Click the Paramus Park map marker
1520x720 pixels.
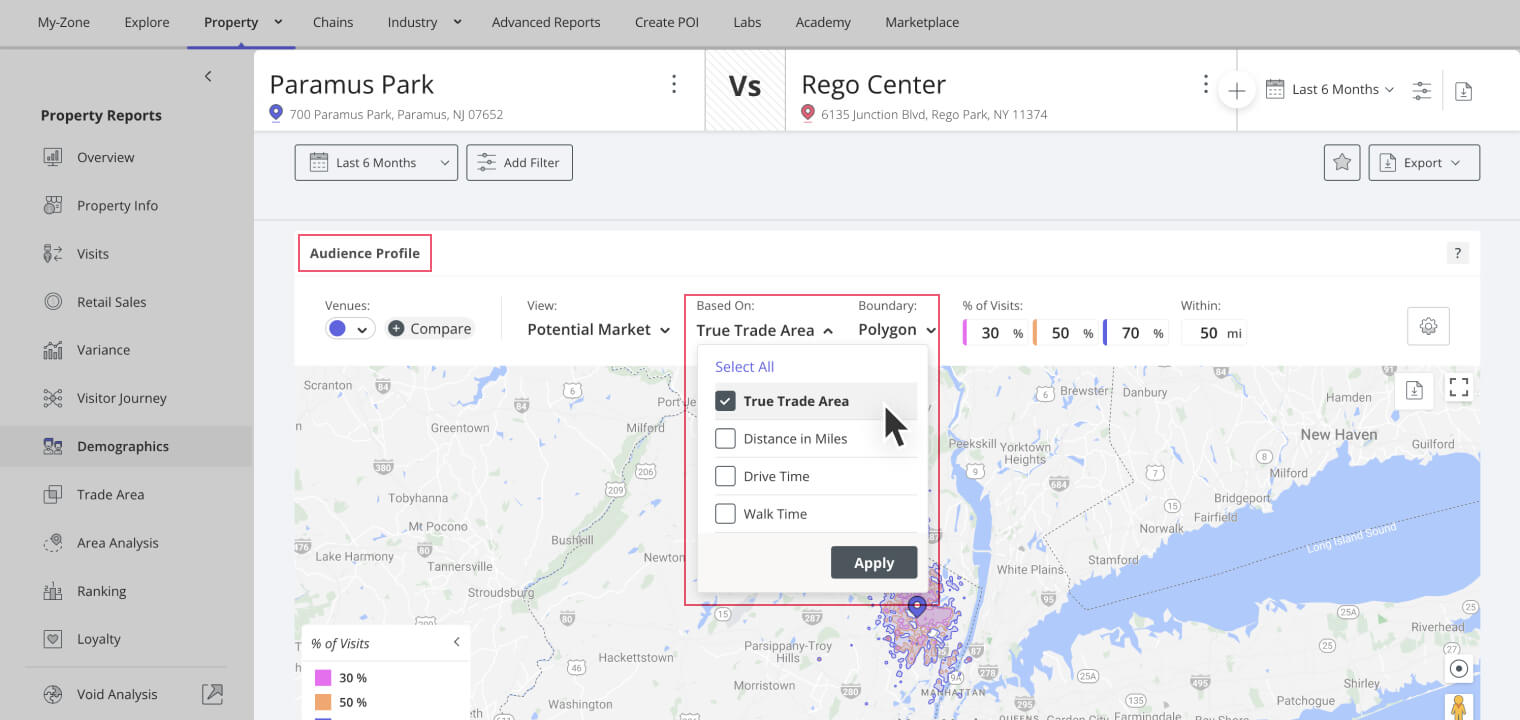[x=916, y=606]
